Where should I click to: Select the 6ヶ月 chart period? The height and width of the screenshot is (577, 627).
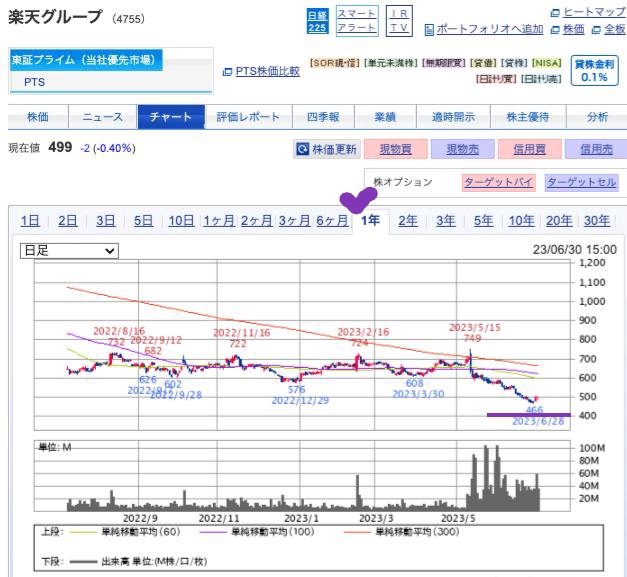pyautogui.click(x=332, y=220)
